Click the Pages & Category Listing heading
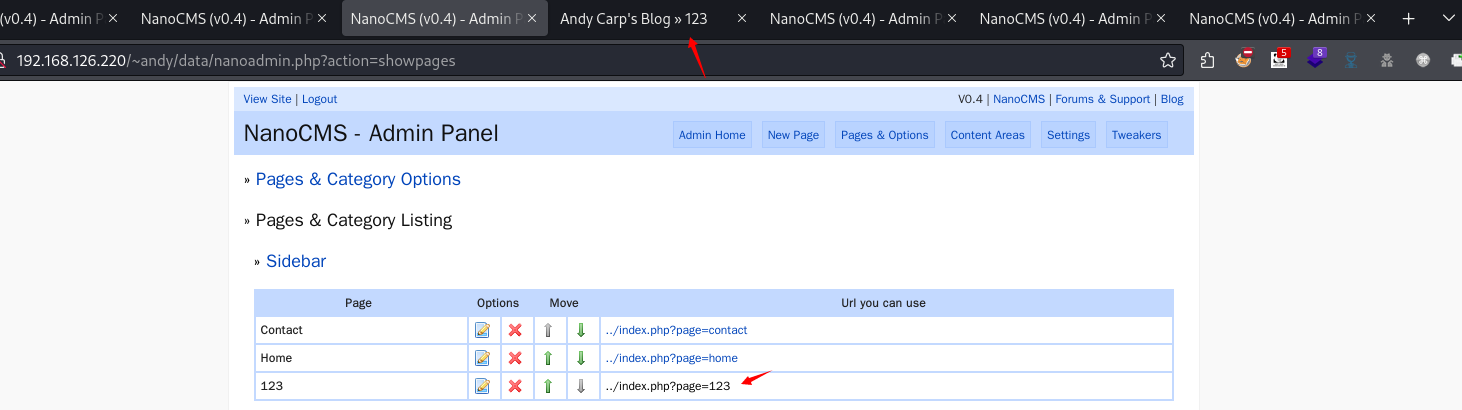The image size is (1462, 410). point(354,220)
